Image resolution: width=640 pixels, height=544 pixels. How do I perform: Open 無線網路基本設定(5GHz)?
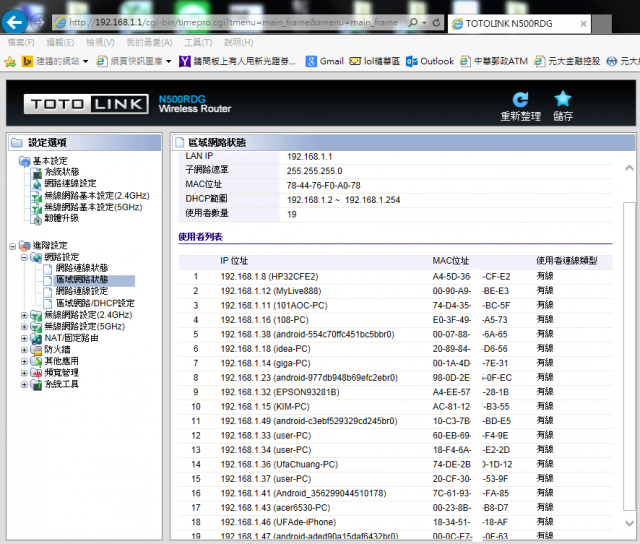(93, 207)
